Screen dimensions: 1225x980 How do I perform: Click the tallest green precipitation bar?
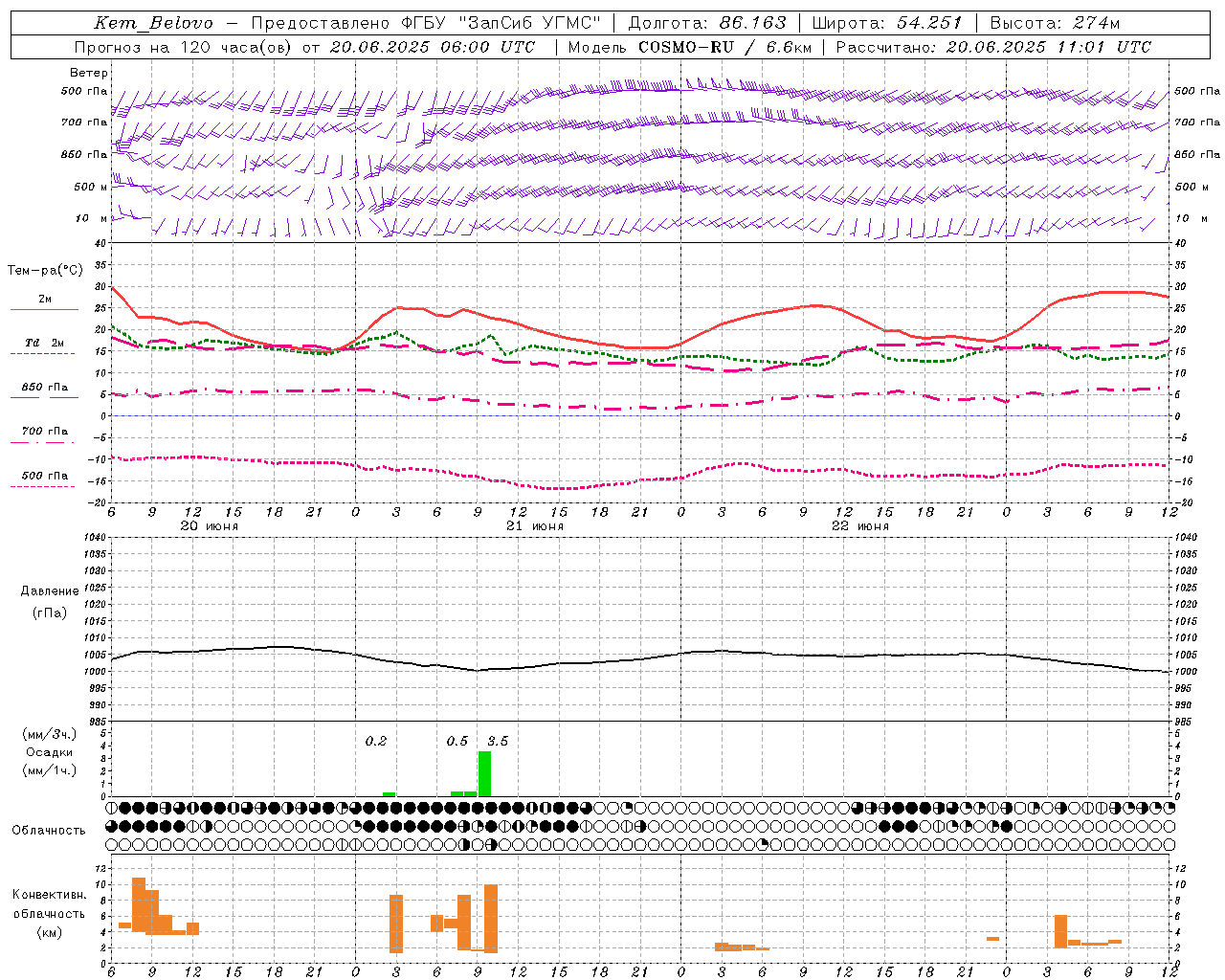coord(484,773)
